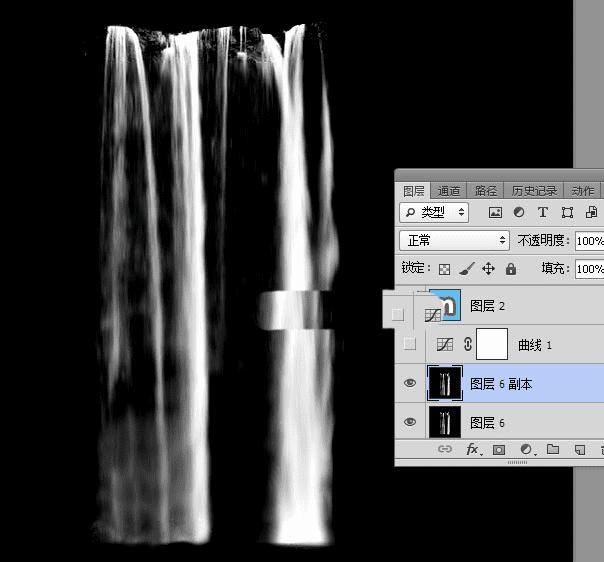The image size is (604, 562).
Task: Select the 曲线 1 white layer mask
Action: 492,344
